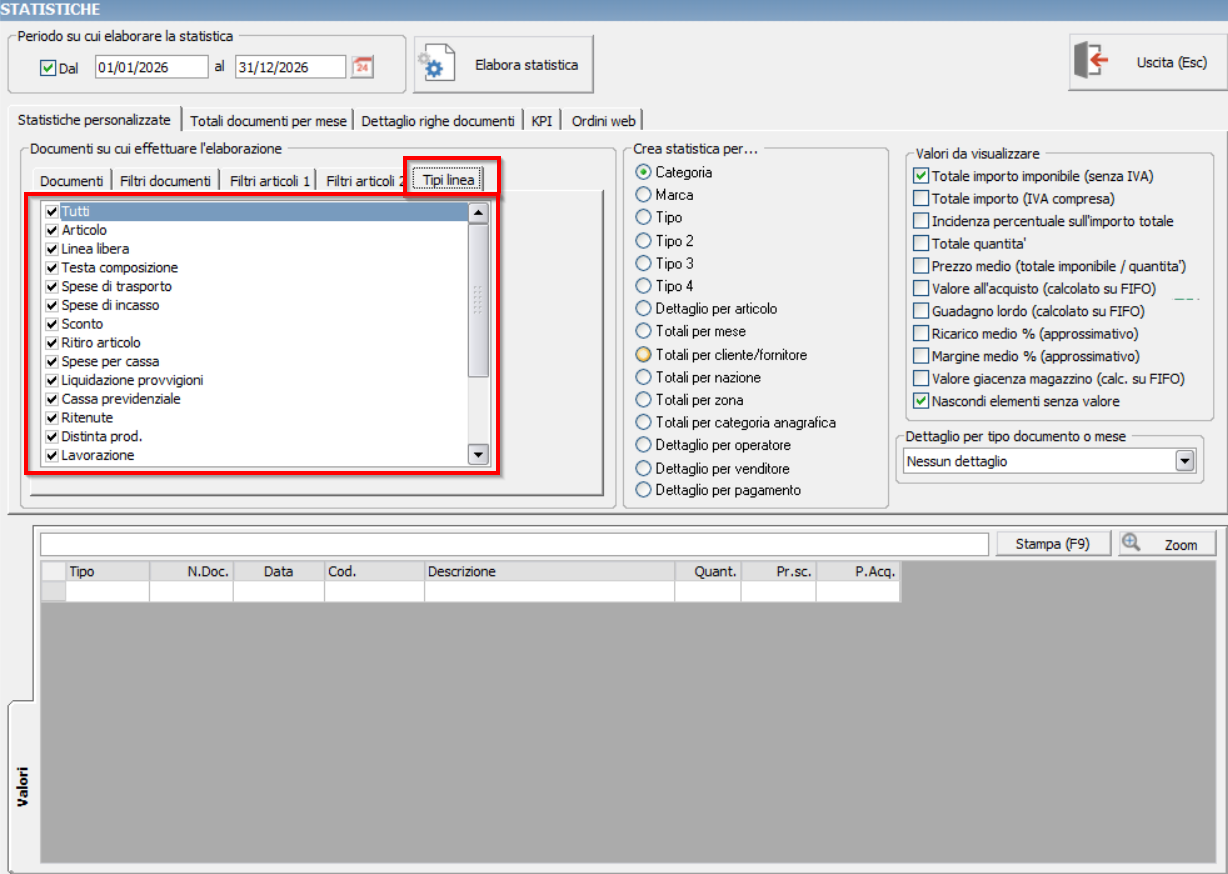
Task: Click the line types list scroll-up arrow
Action: 478,212
